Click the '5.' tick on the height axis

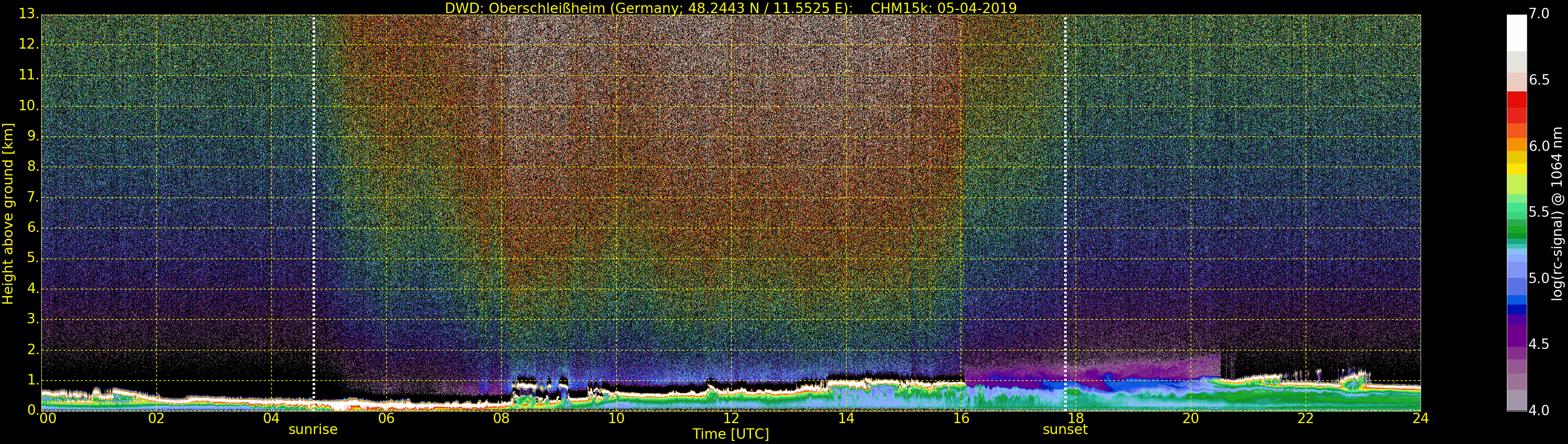33,258
